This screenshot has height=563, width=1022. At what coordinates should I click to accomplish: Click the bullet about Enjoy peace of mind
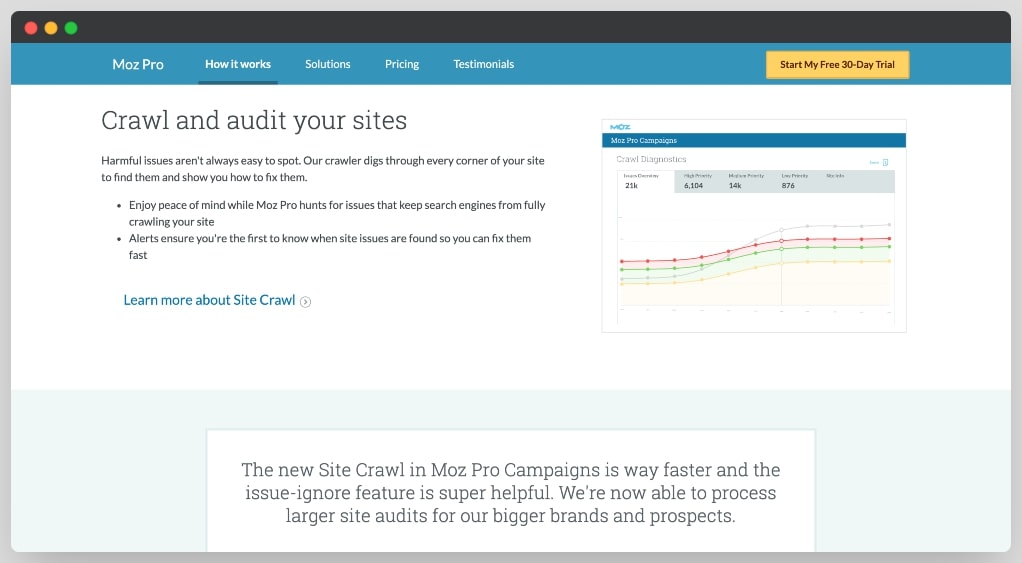337,213
